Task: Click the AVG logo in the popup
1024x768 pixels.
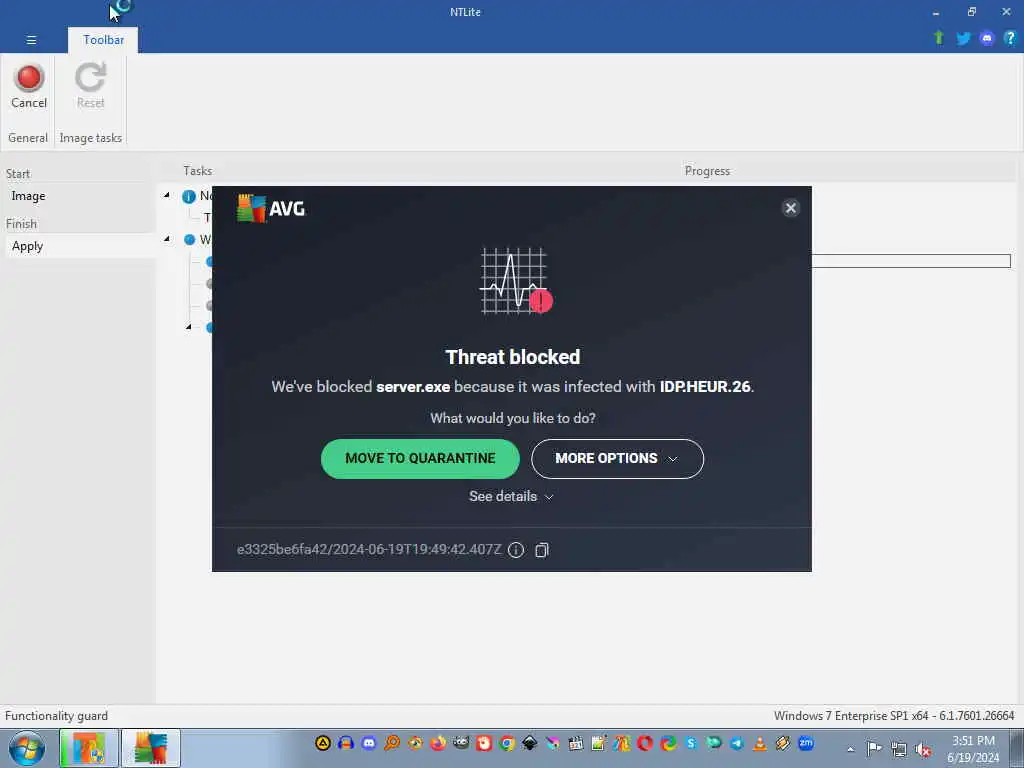Action: click(271, 208)
